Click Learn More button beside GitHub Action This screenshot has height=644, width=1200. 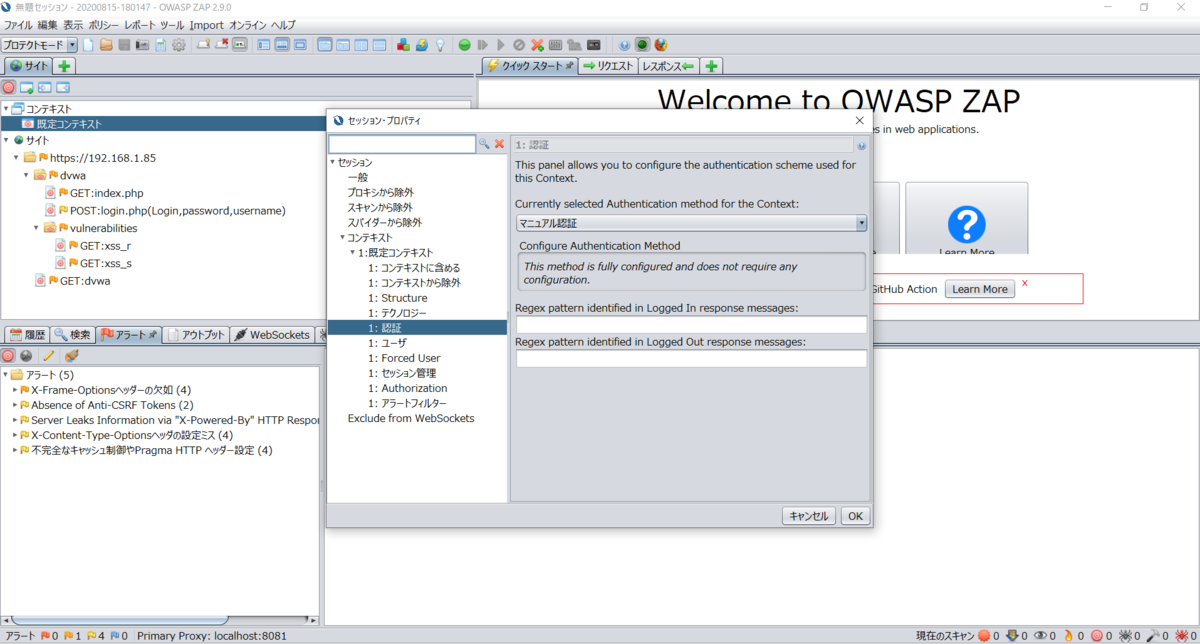(x=980, y=289)
